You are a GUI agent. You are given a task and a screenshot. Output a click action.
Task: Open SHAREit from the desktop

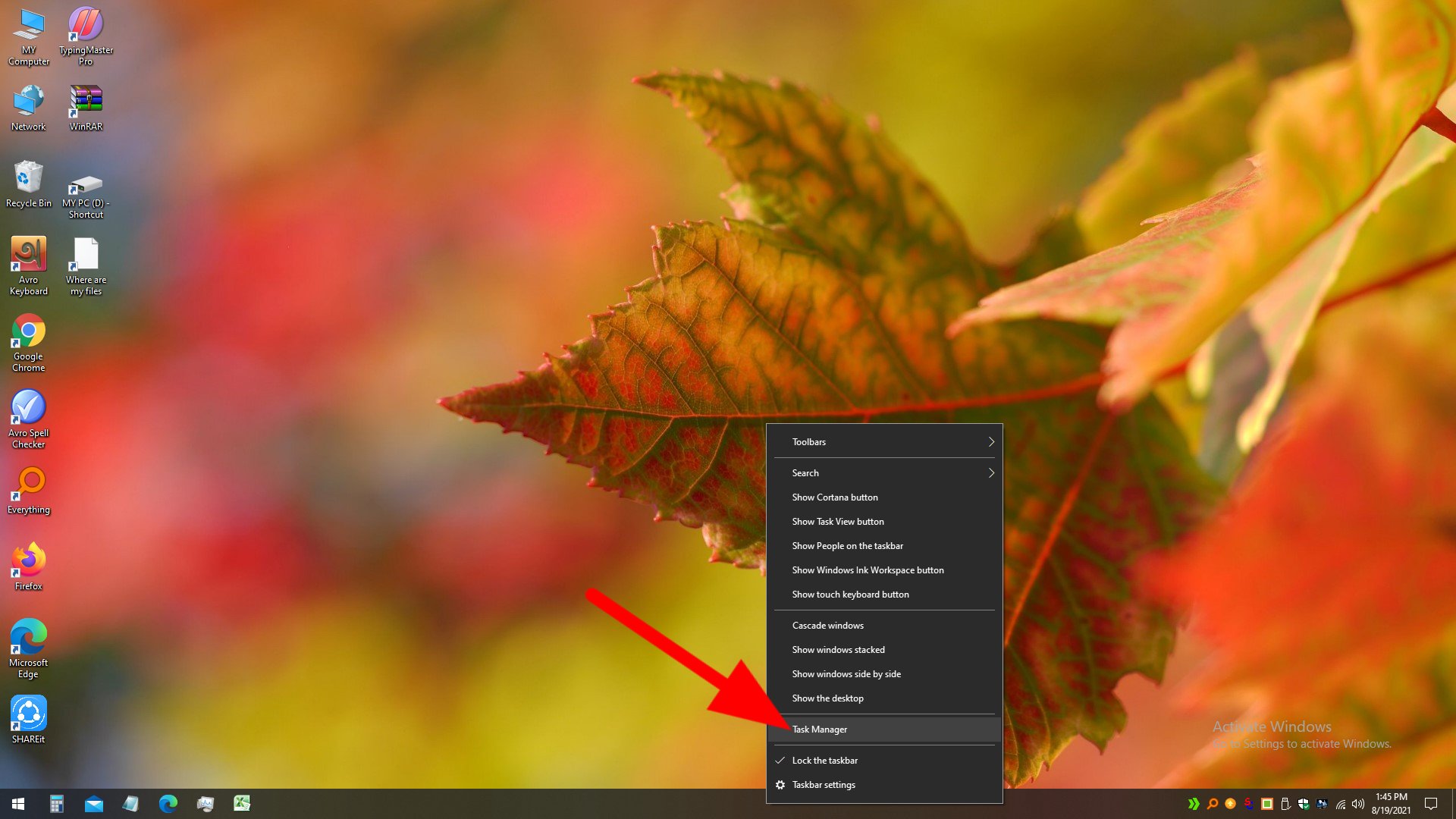pyautogui.click(x=28, y=713)
